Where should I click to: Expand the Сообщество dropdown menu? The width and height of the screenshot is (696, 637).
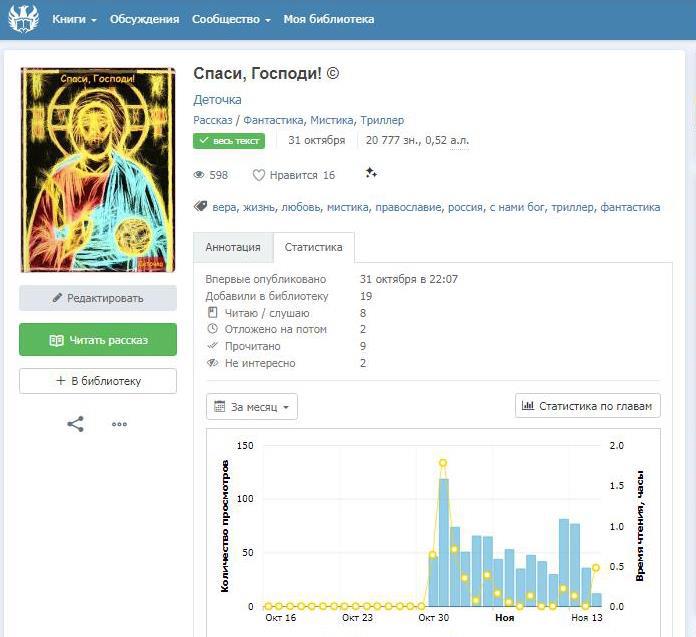231,19
